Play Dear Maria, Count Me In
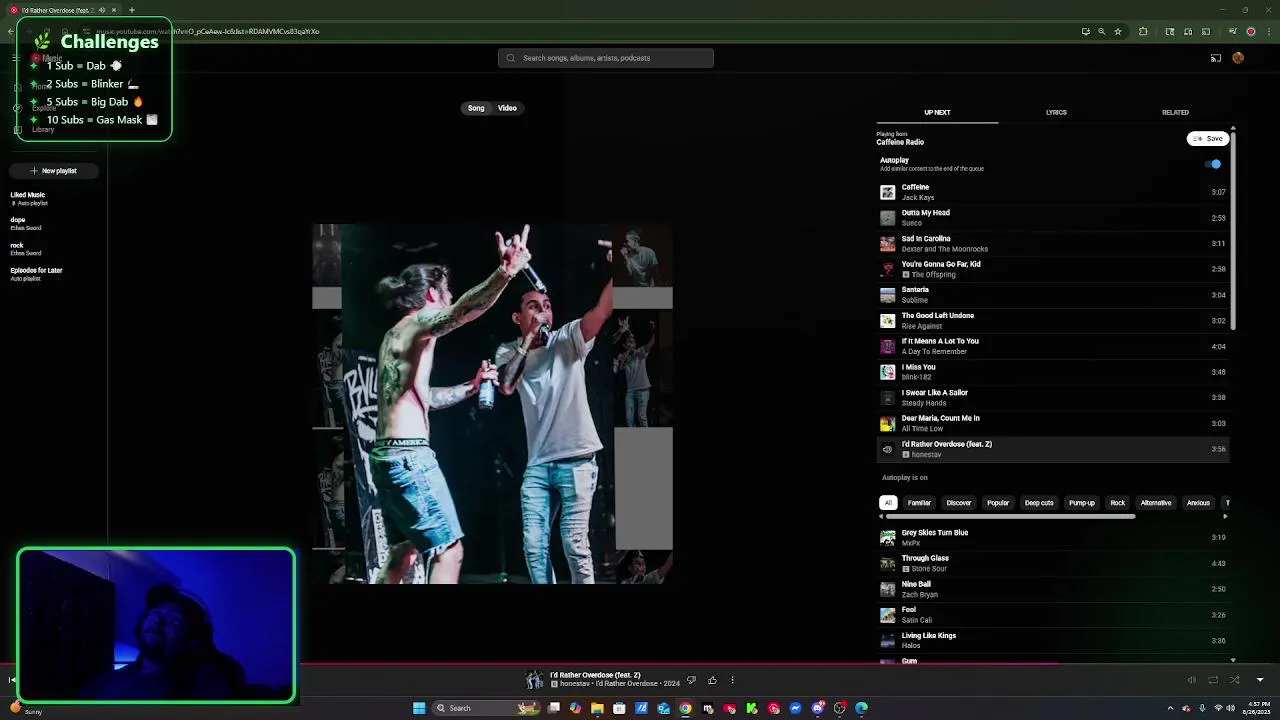 pos(1052,423)
